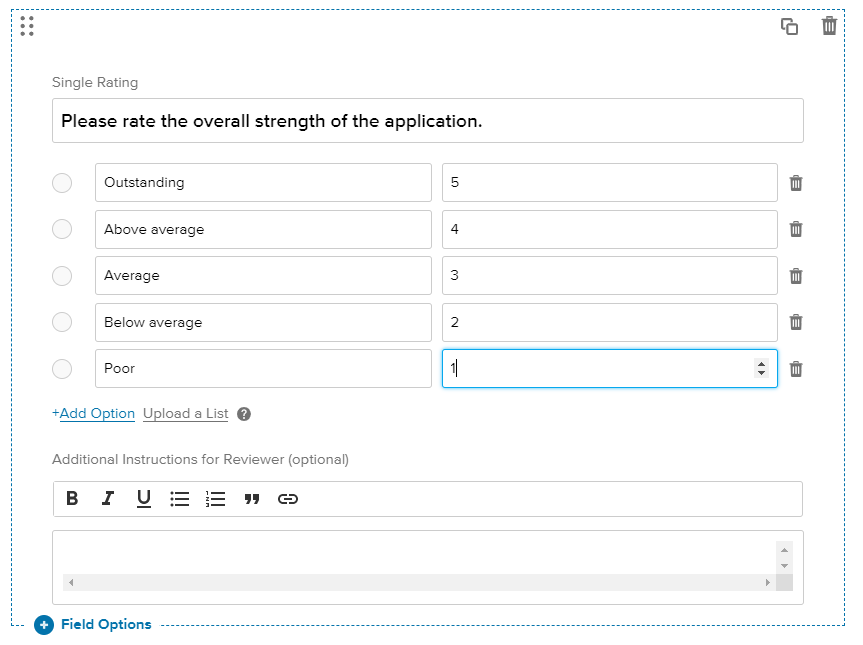Select the Above average radio button

(62, 229)
